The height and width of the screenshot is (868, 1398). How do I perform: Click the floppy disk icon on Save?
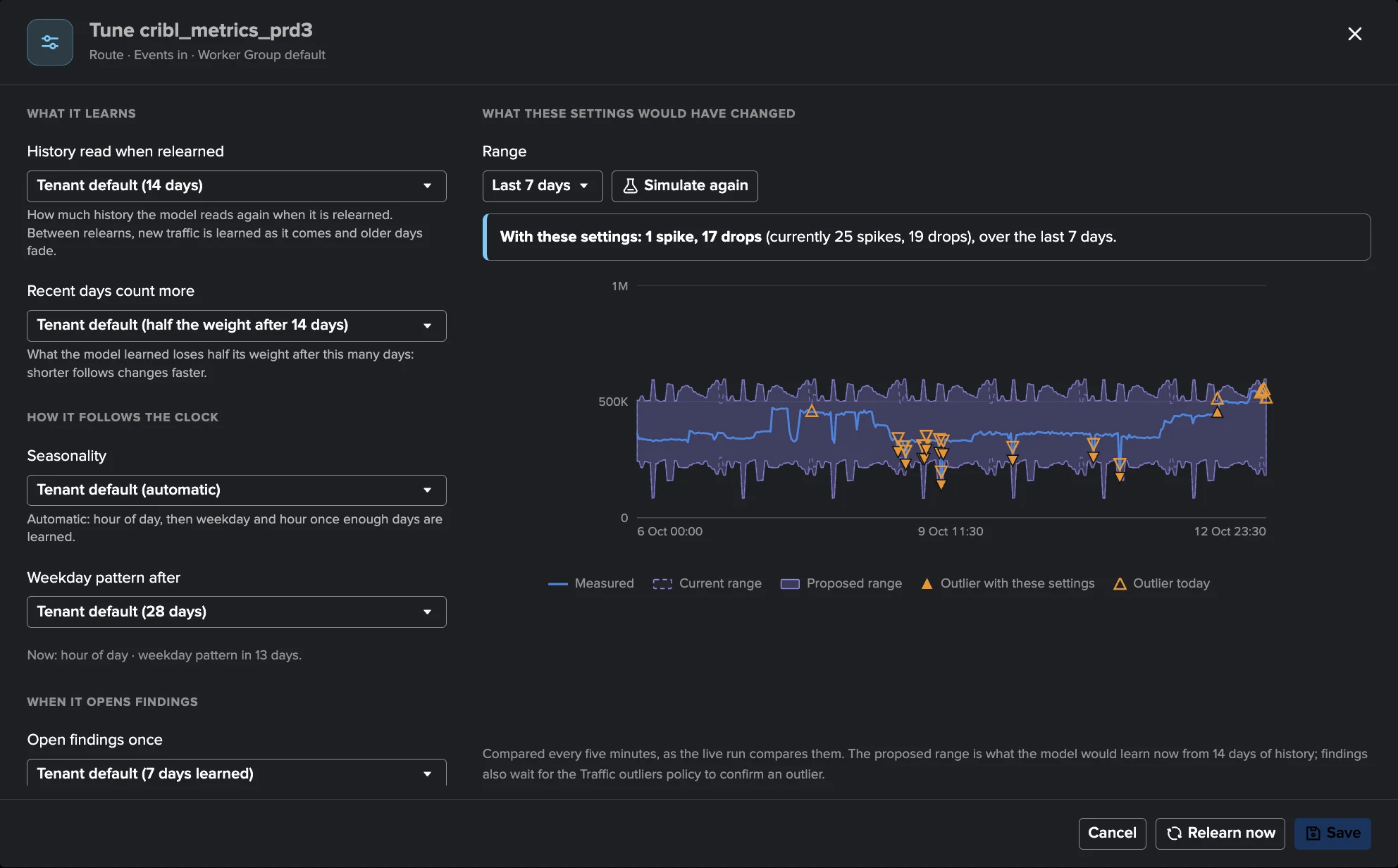1313,833
